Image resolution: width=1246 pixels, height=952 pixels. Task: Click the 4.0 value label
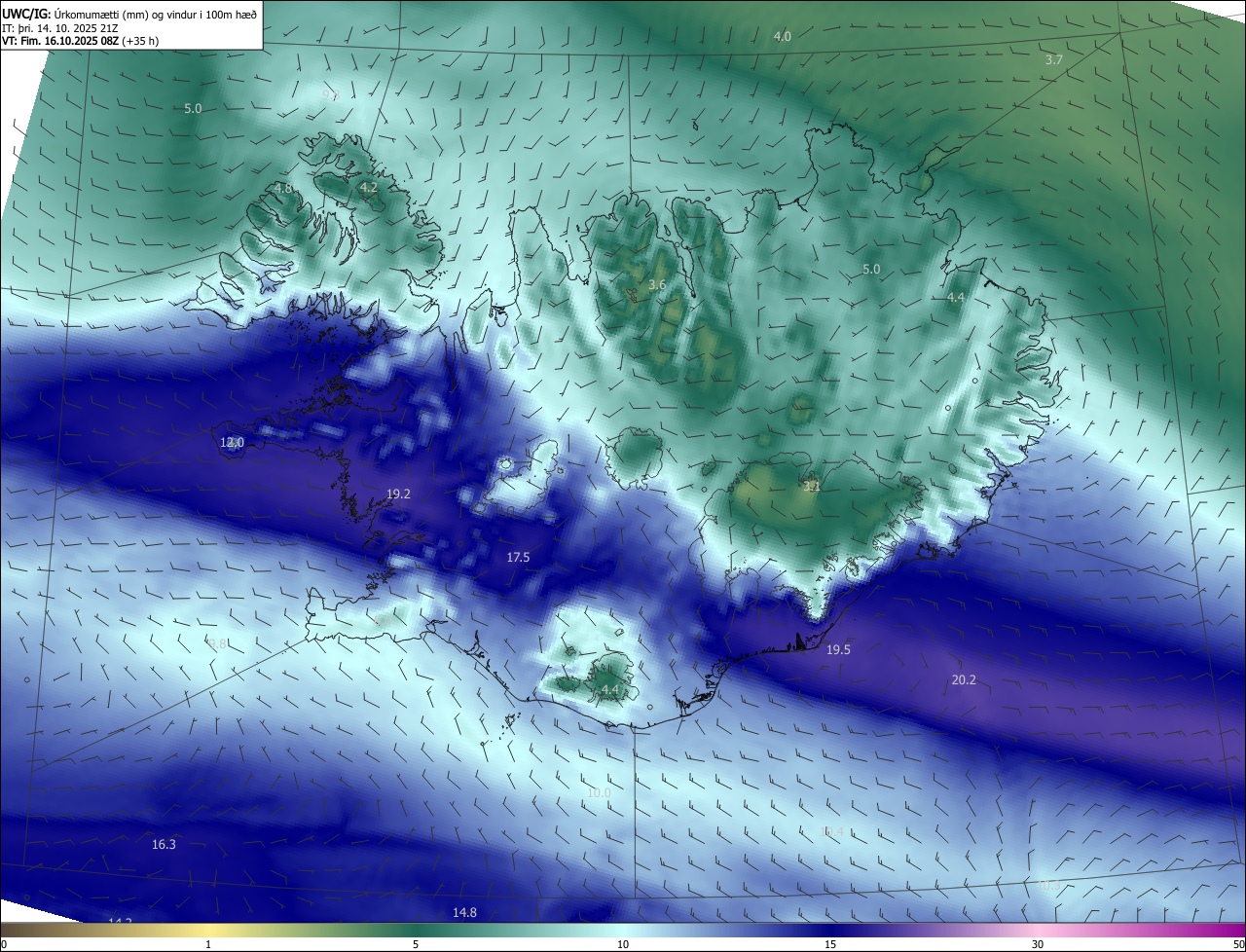(782, 36)
